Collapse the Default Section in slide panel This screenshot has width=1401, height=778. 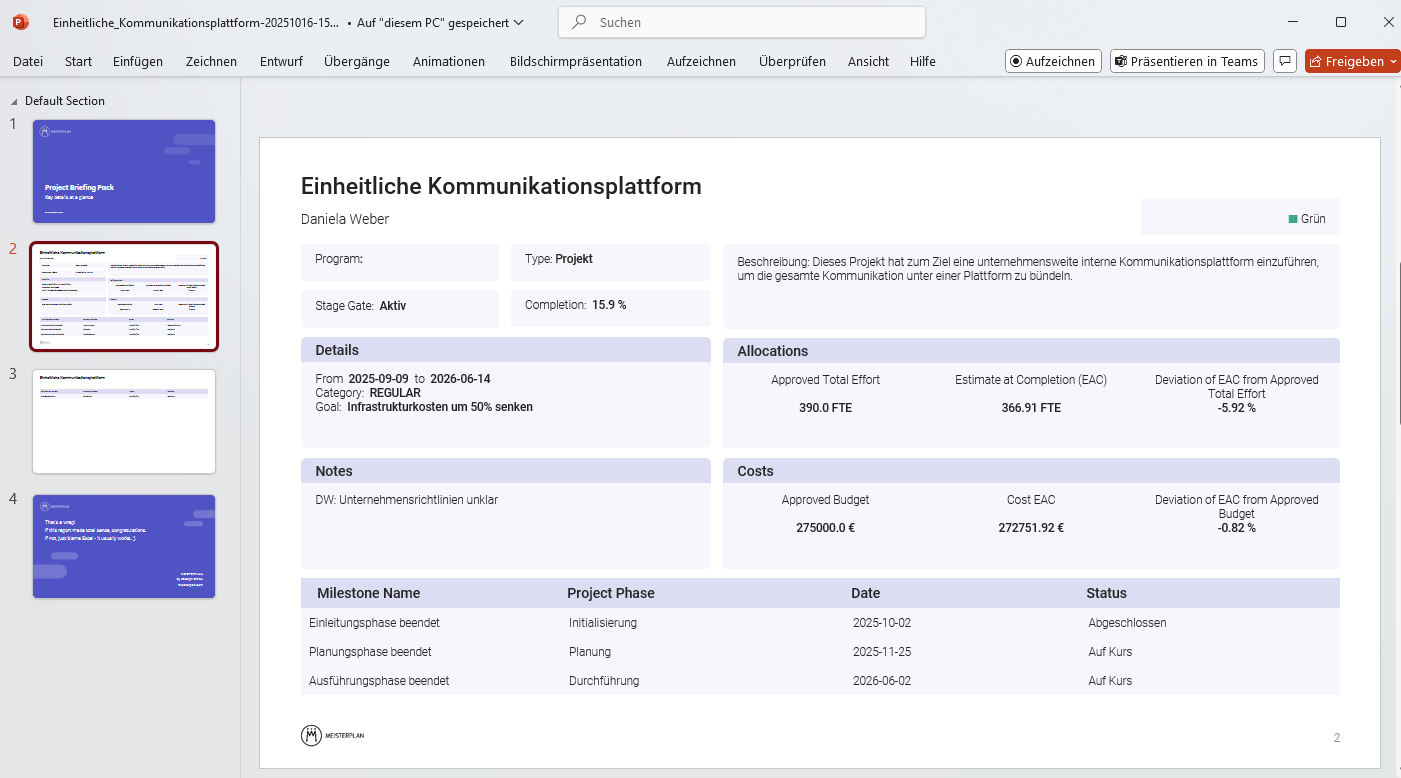tap(14, 101)
